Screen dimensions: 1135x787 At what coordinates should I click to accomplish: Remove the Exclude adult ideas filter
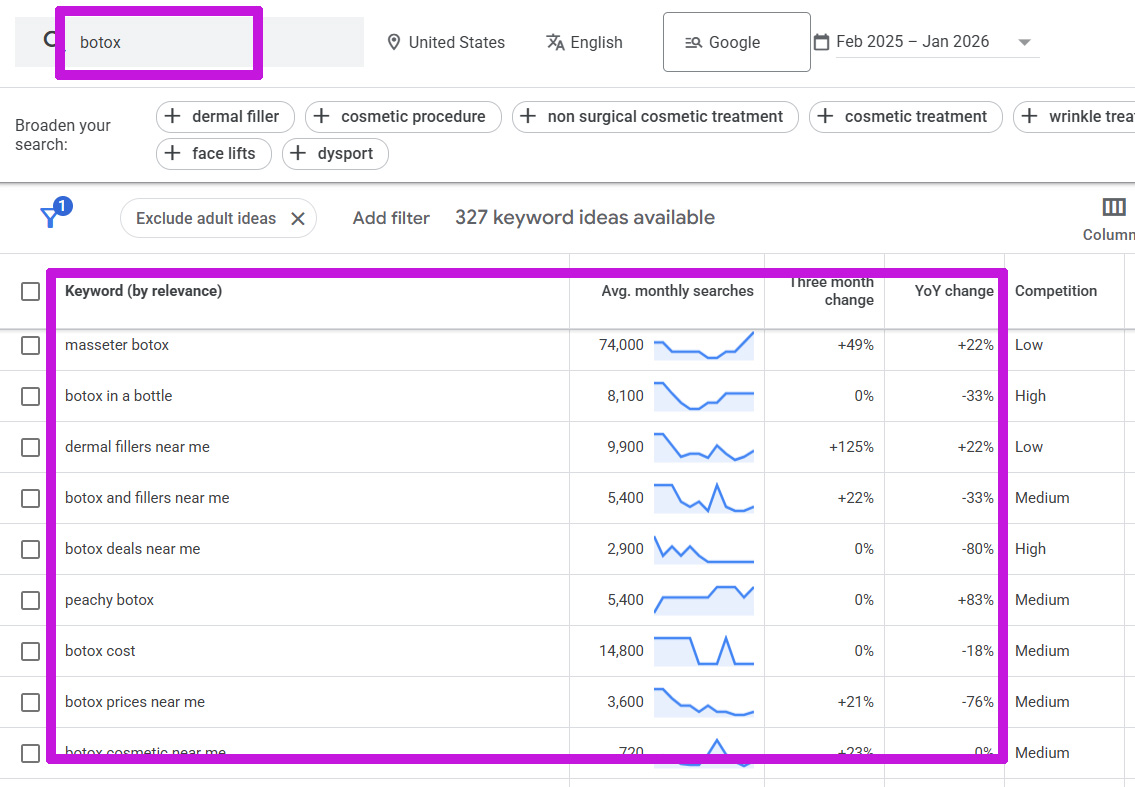298,219
